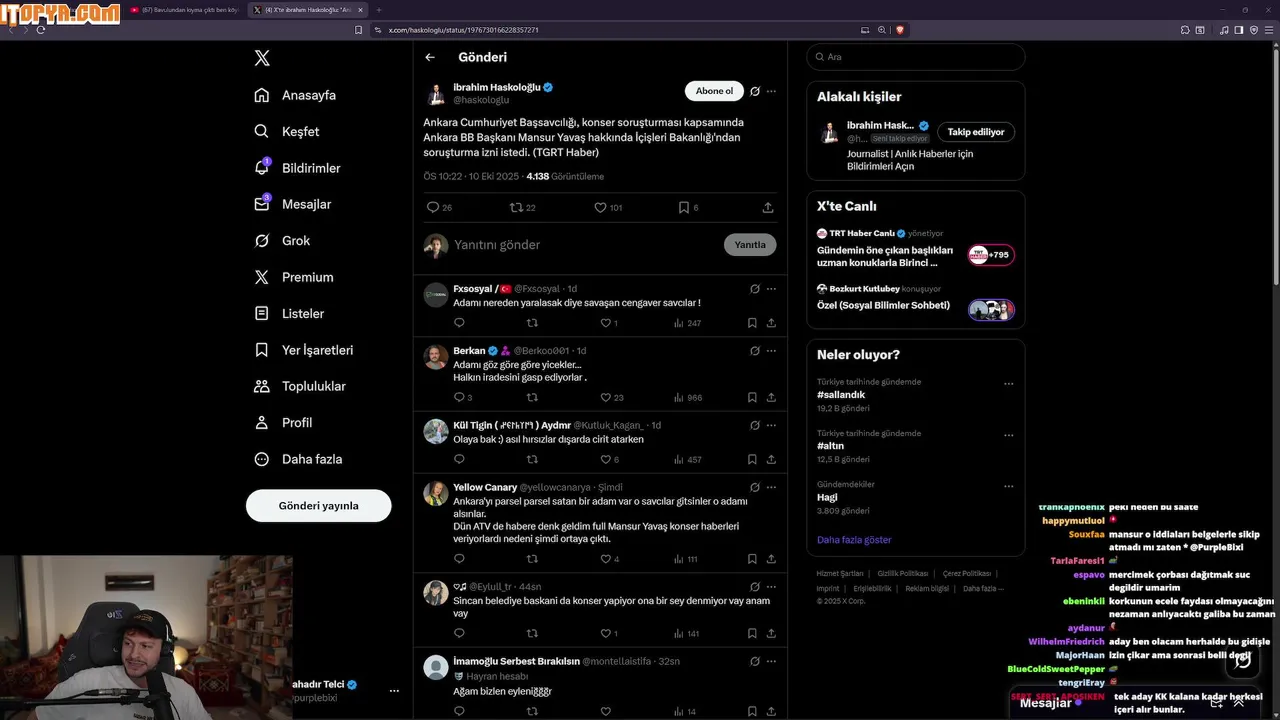This screenshot has height=720, width=1280.
Task: Open more options on Kül Tigin reply
Action: coord(771,425)
